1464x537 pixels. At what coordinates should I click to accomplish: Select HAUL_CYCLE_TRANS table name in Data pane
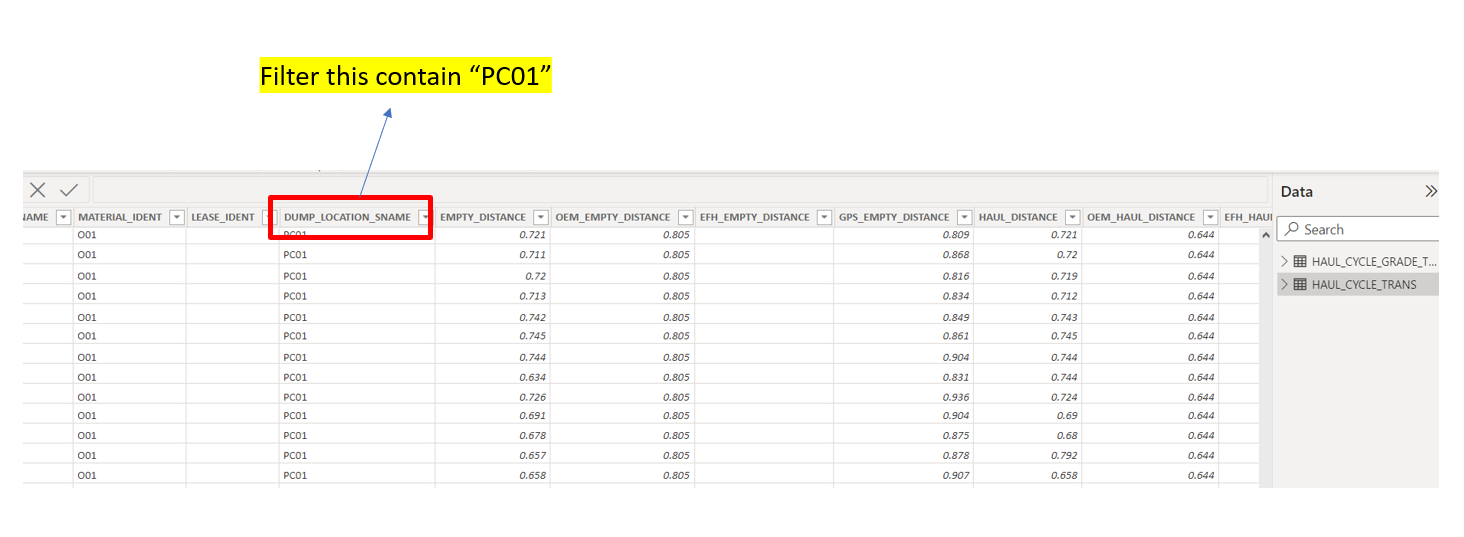pyautogui.click(x=1364, y=284)
